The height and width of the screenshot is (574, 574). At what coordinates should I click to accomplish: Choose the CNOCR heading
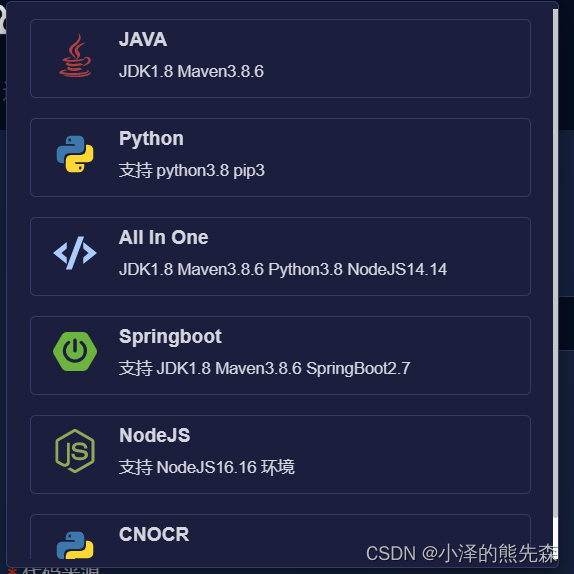click(154, 534)
